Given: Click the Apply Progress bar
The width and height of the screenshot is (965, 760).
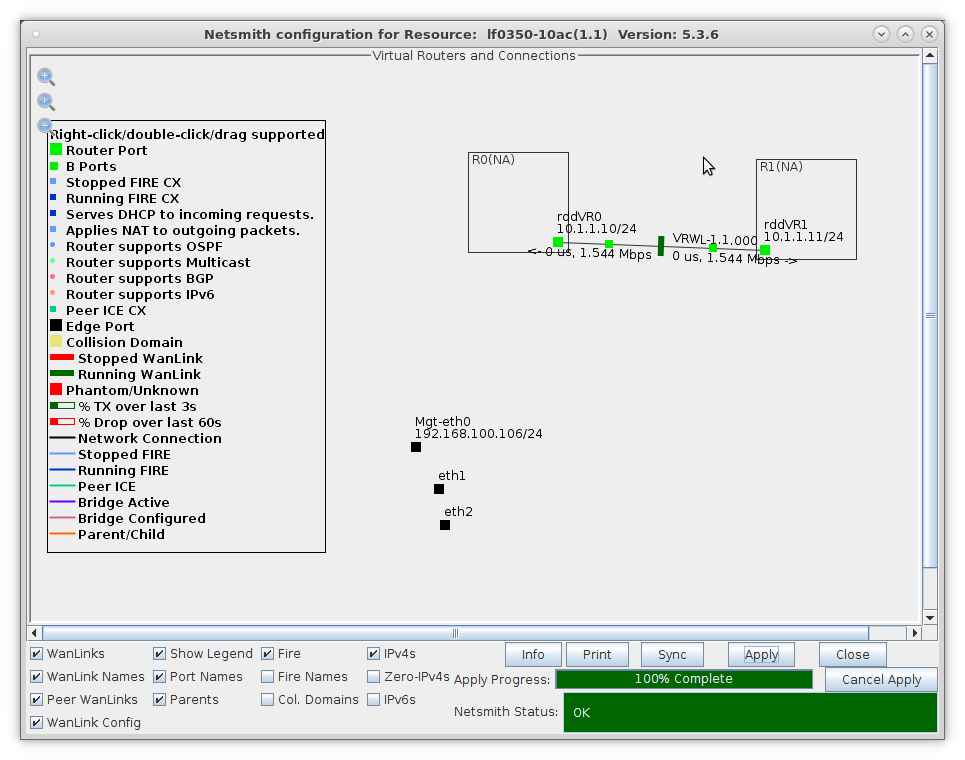Looking at the screenshot, I should pyautogui.click(x=684, y=679).
